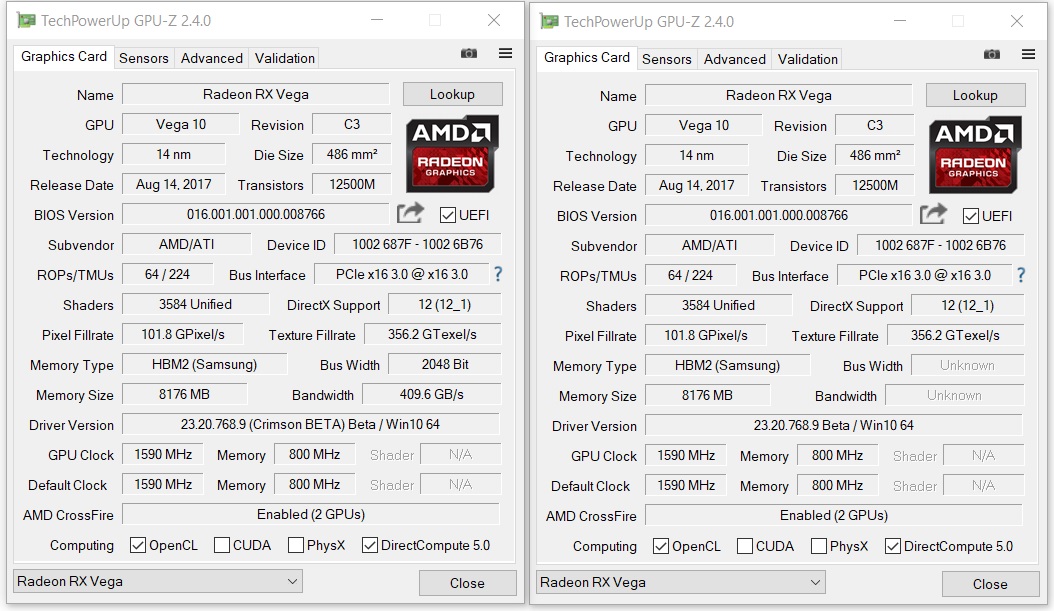This screenshot has height=611, width=1054.
Task: Click the Name field in left window
Action: tap(256, 94)
